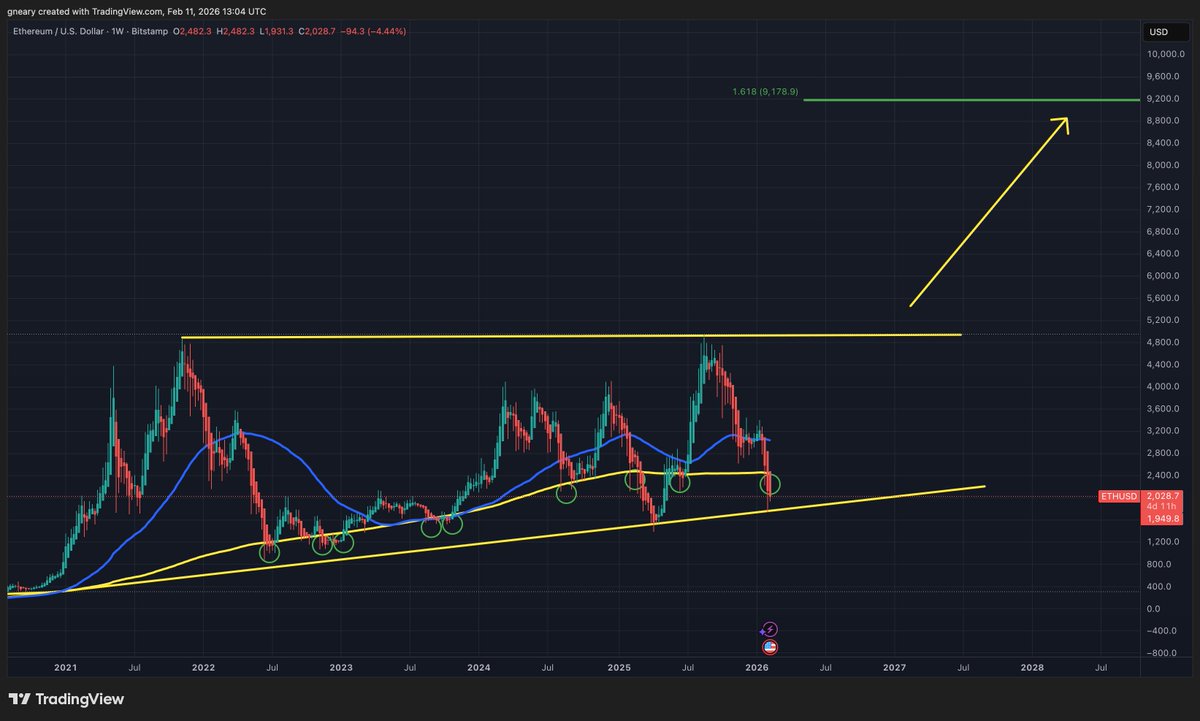Click the 4d 11h bar countdown badge
This screenshot has width=1200, height=721.
point(1162,506)
